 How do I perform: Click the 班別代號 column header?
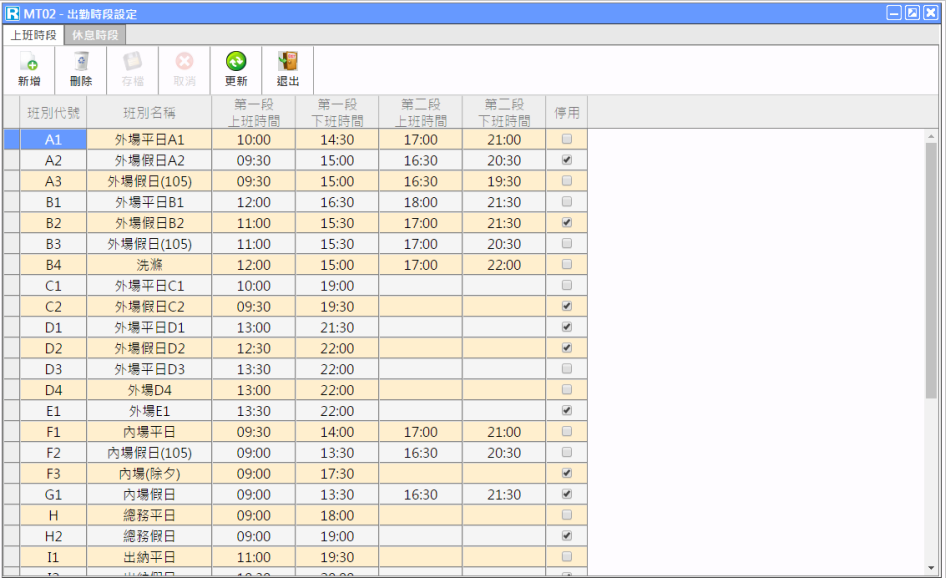53,112
